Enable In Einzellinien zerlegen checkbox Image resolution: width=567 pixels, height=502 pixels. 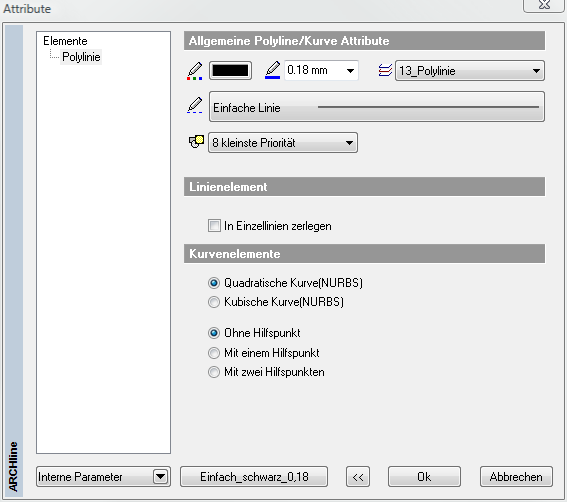coord(214,226)
